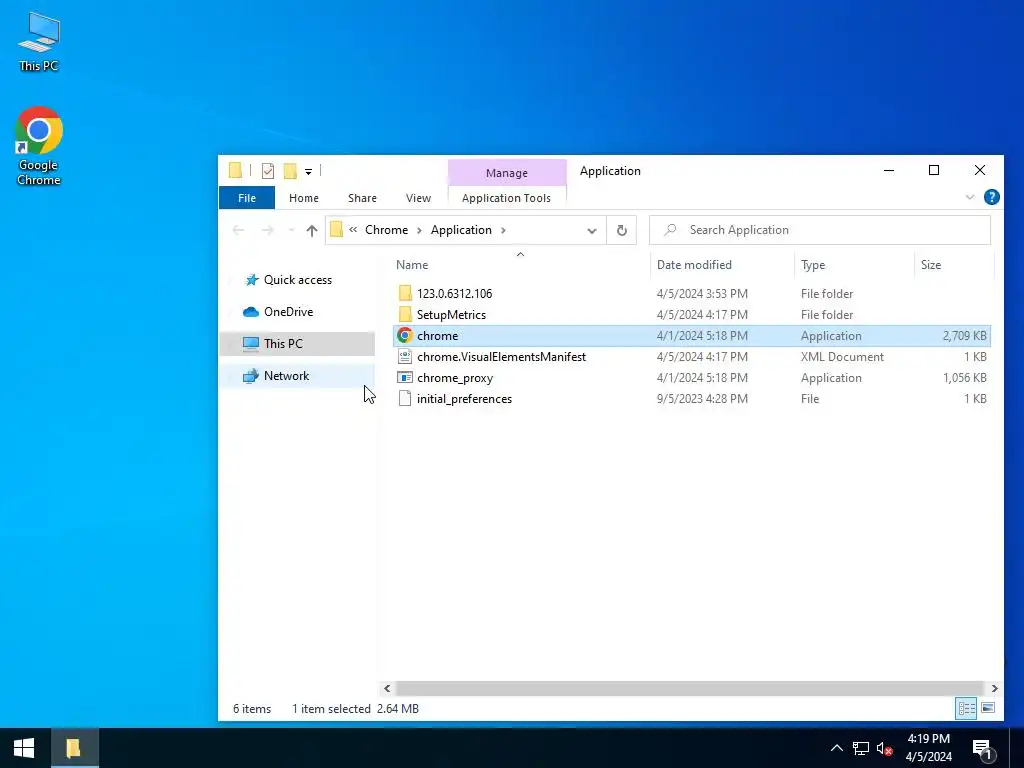Open address history dropdown
The width and height of the screenshot is (1024, 768).
(592, 231)
